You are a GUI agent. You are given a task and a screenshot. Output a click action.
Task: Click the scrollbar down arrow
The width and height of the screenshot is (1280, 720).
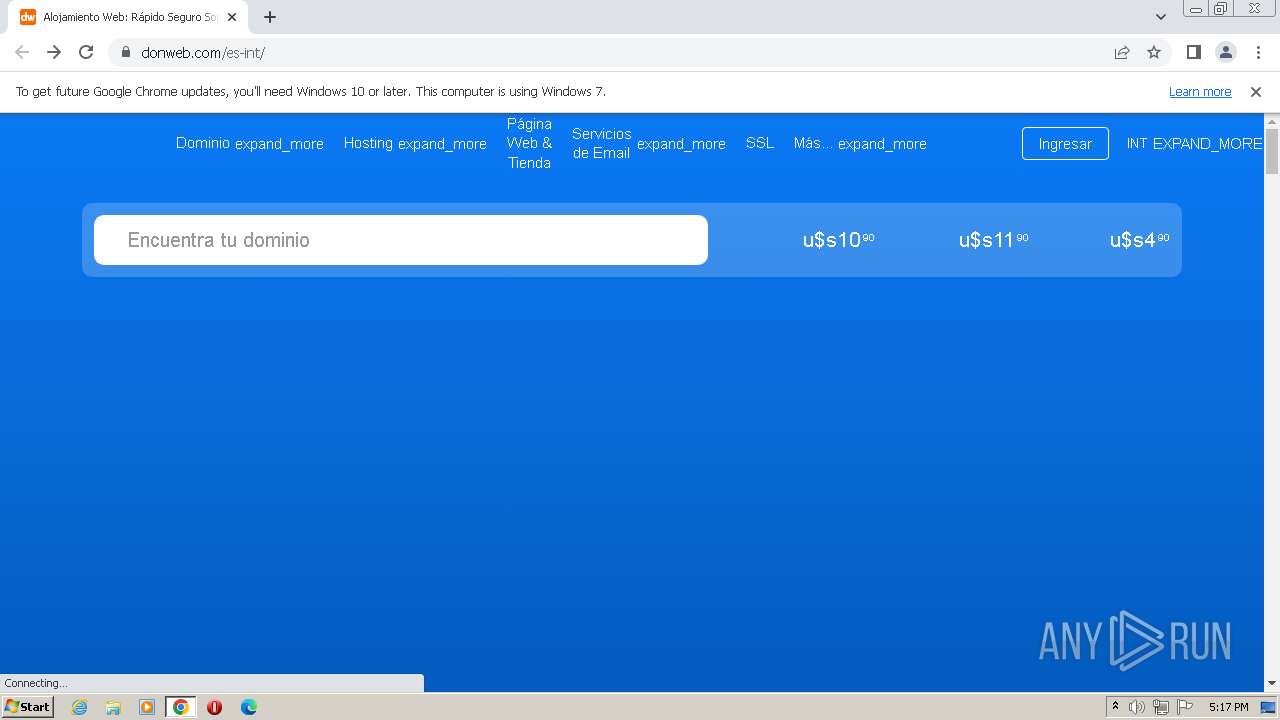pos(1272,683)
